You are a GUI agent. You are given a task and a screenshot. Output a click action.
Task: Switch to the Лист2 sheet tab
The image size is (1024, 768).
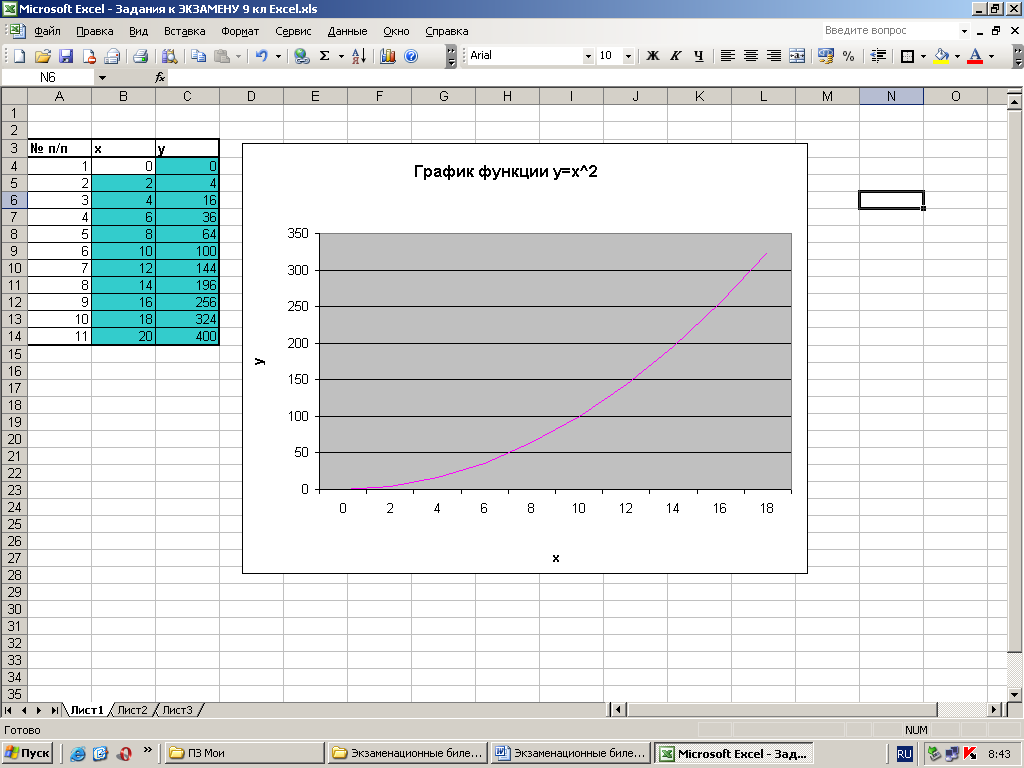click(133, 710)
